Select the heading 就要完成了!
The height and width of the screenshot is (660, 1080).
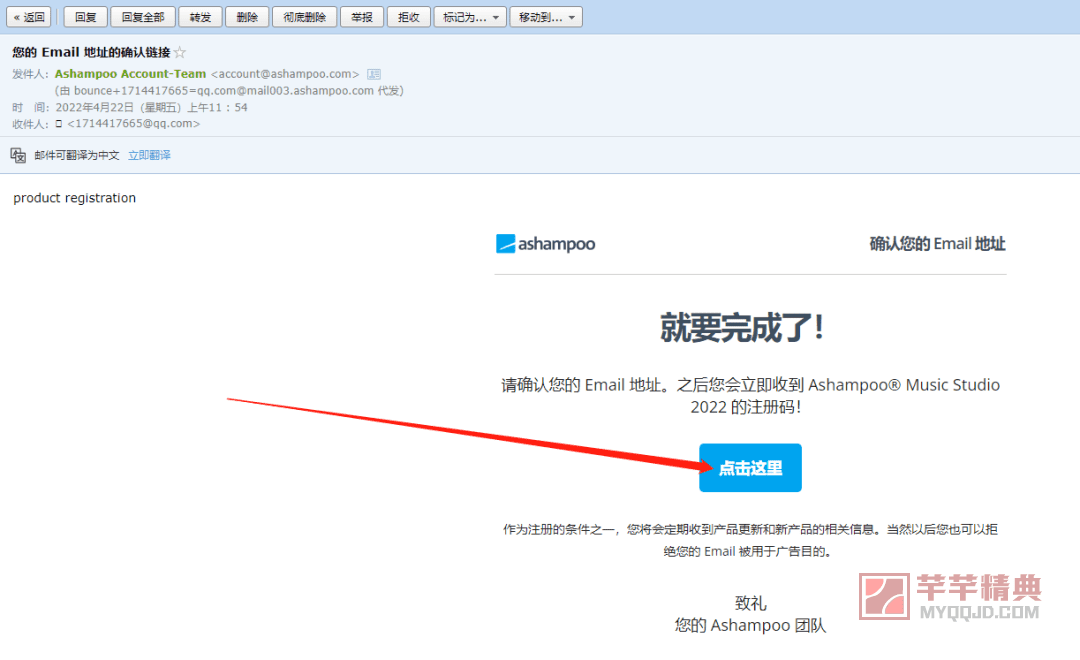[x=742, y=327]
